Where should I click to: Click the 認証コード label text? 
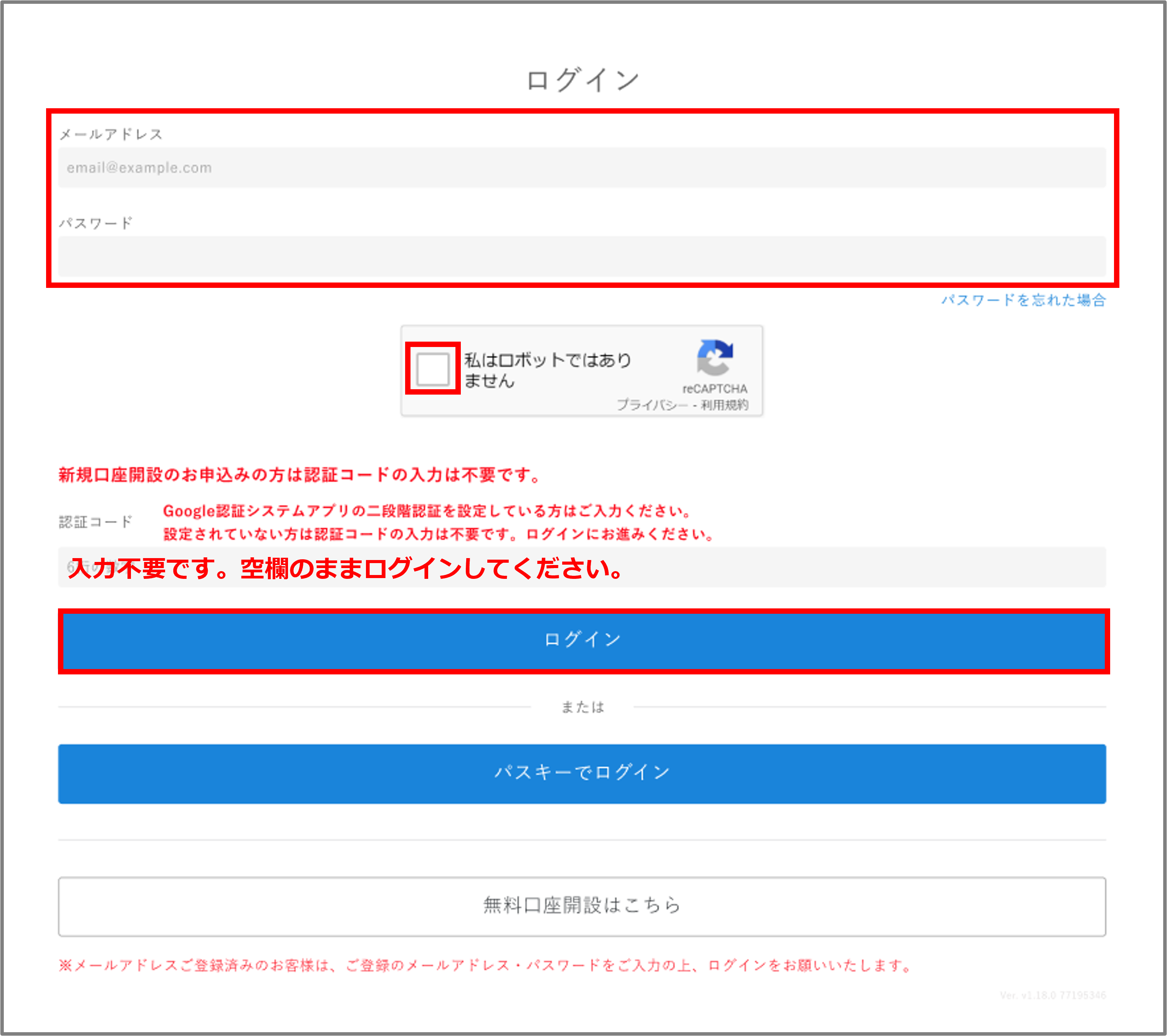[95, 522]
